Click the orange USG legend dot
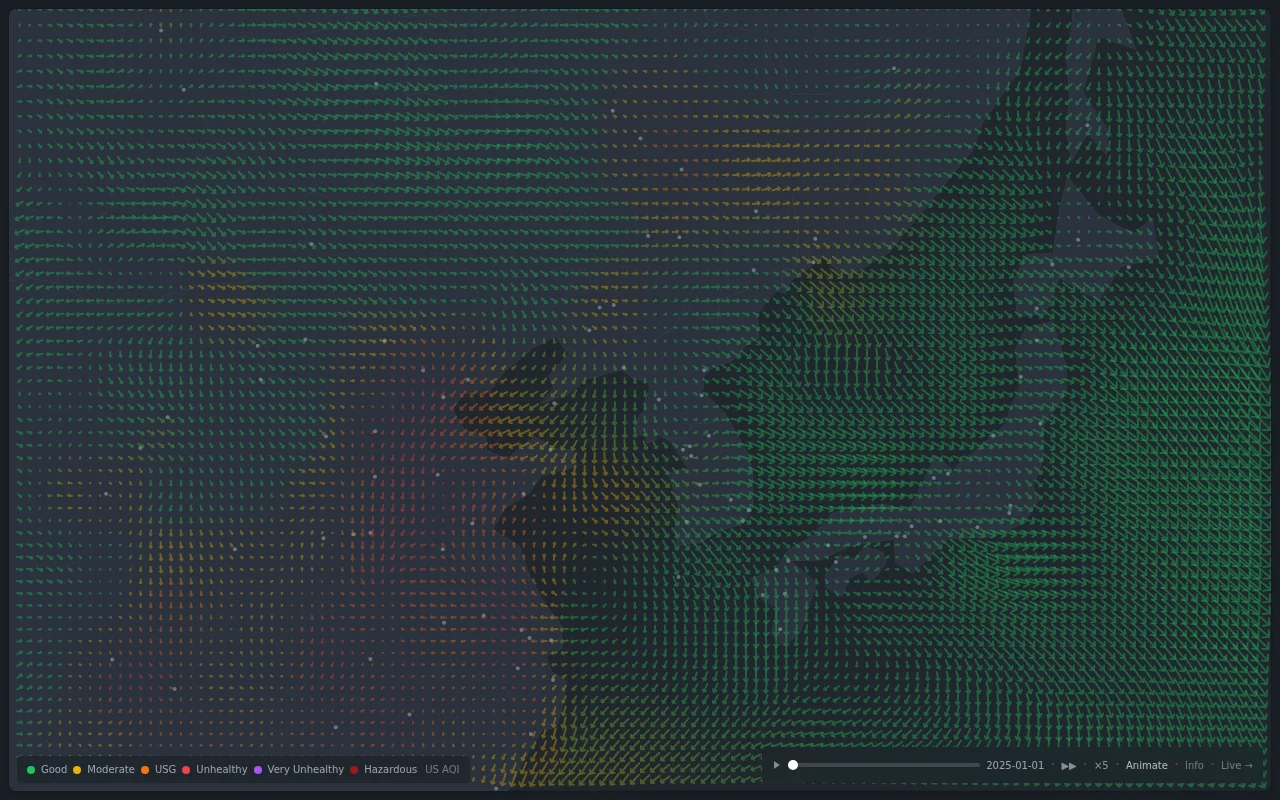Image resolution: width=1280 pixels, height=800 pixels. tap(145, 770)
